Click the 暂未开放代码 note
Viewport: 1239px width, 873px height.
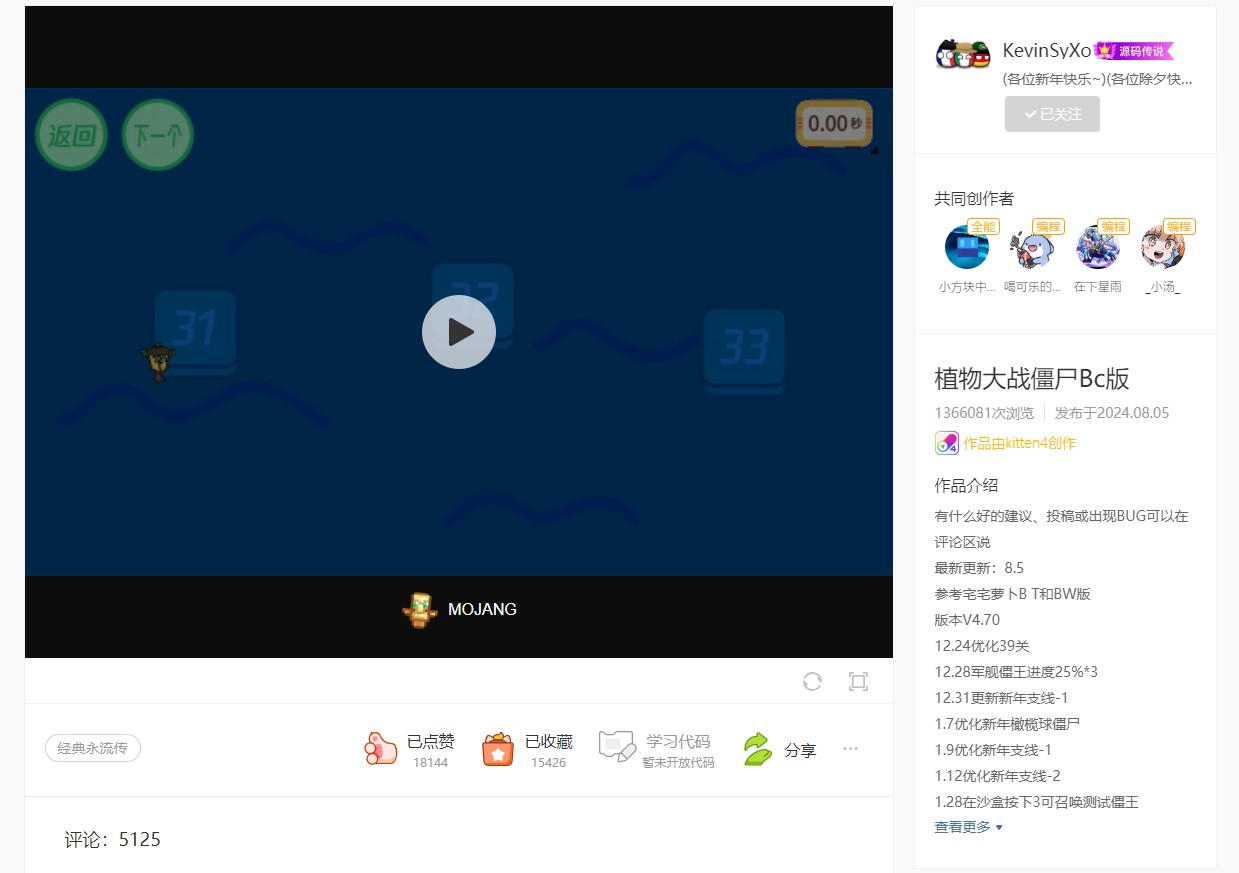pyautogui.click(x=678, y=762)
